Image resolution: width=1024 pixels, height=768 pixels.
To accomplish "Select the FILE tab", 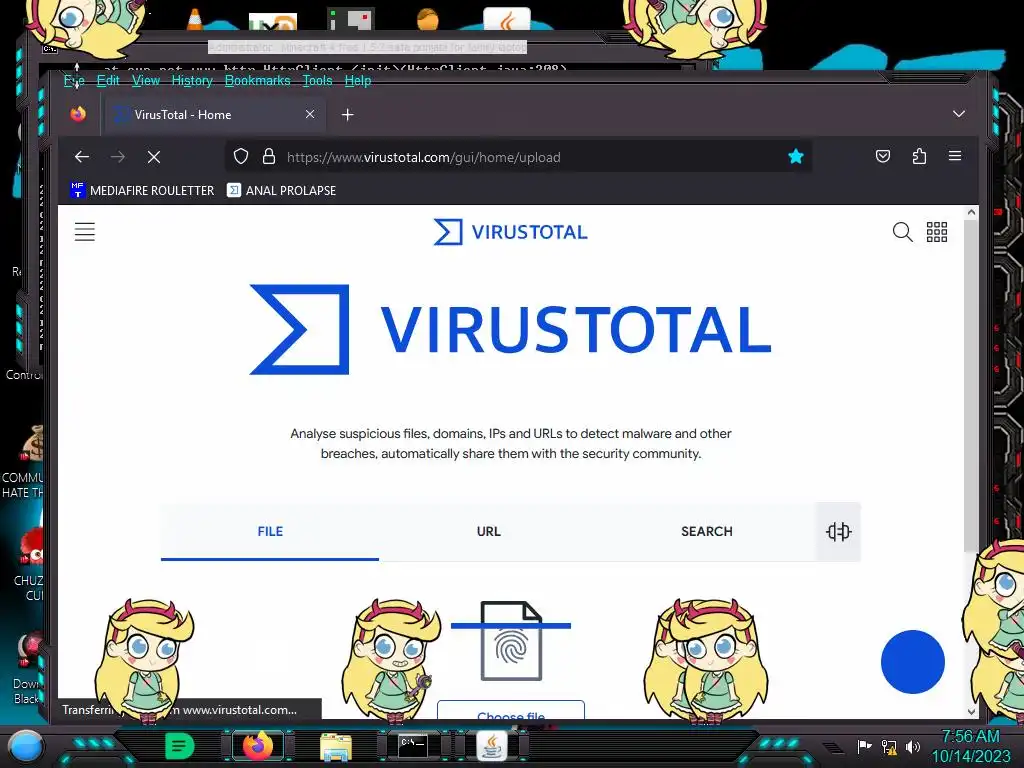I will 270,532.
